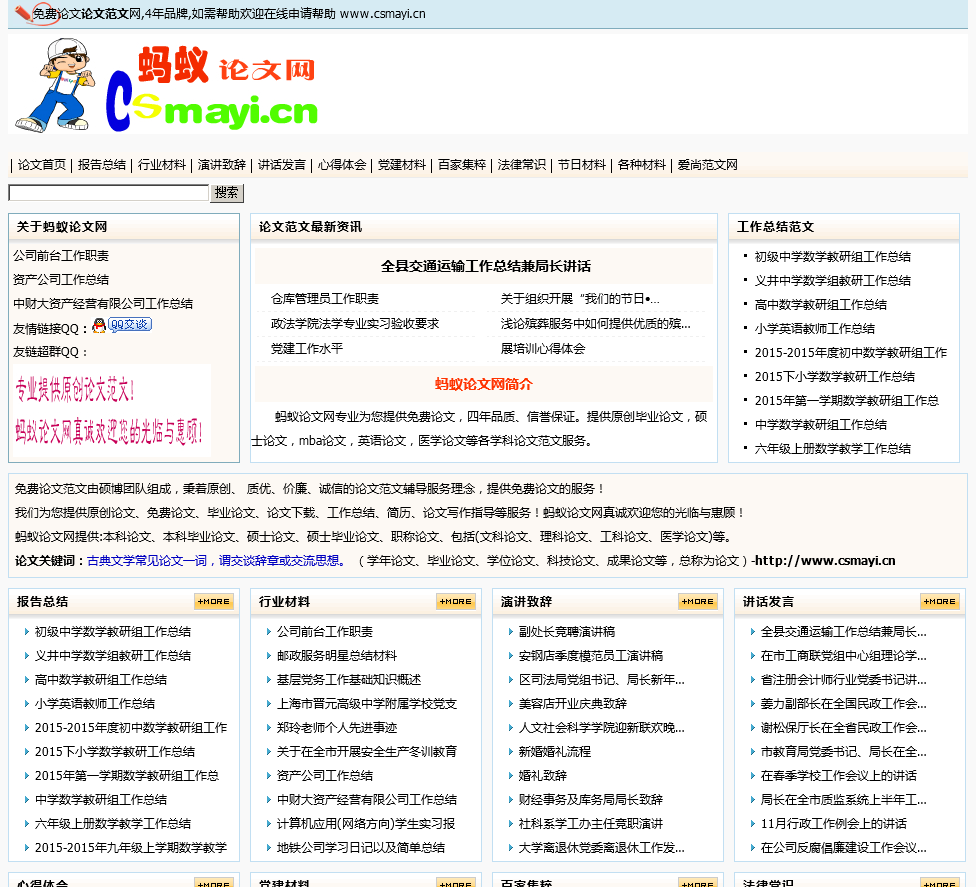The width and height of the screenshot is (976, 887).
Task: Open 上海市晋元高级中学附属学校党支 link
Action: (367, 704)
